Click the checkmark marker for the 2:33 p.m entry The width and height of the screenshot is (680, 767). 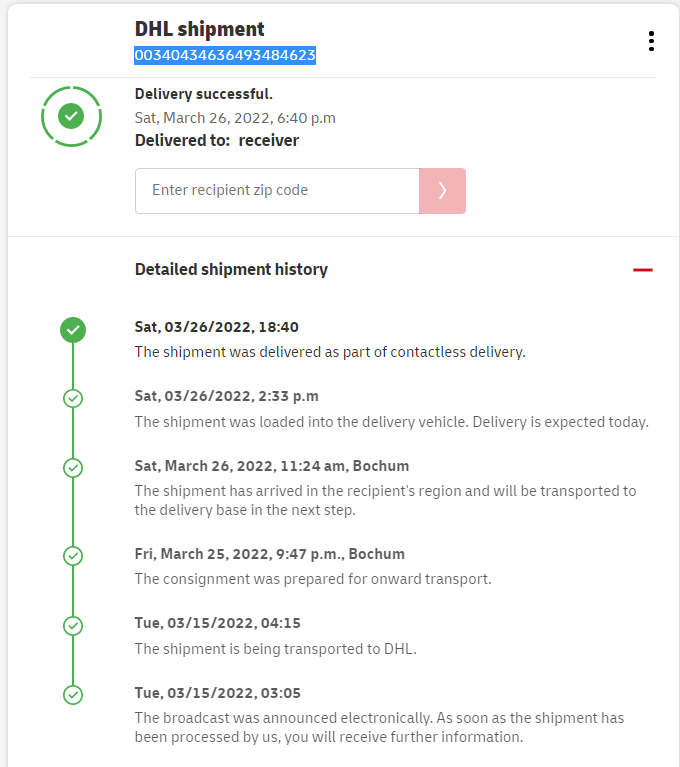click(x=73, y=398)
